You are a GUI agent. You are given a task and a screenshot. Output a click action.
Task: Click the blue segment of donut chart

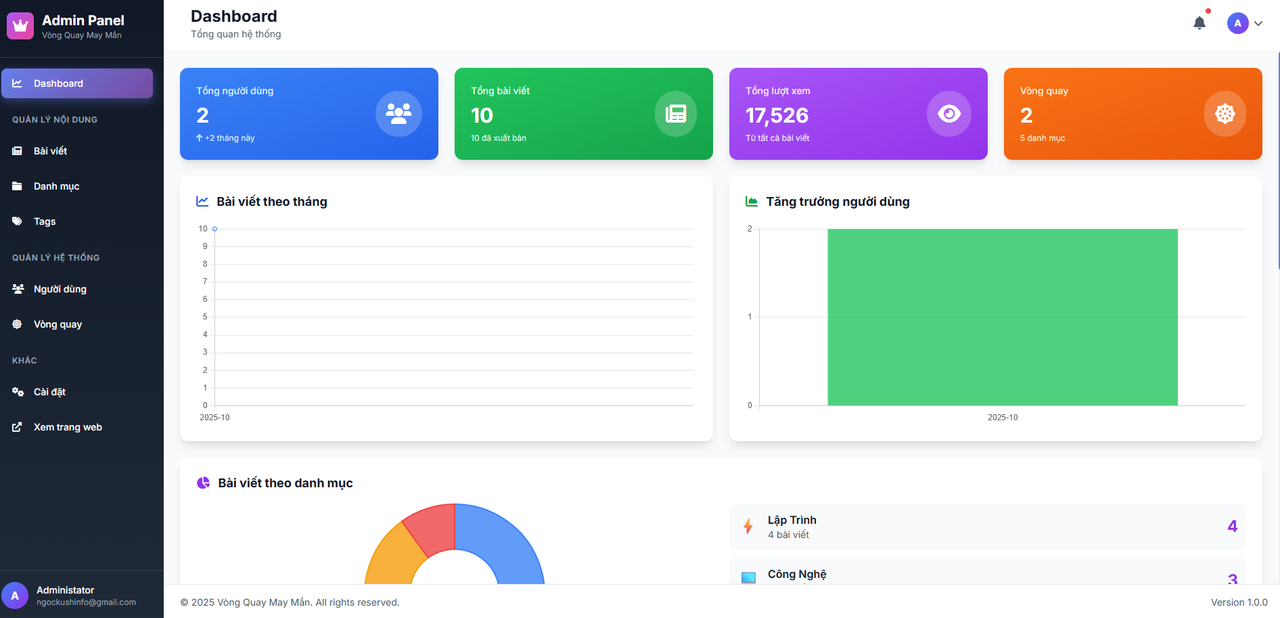[x=505, y=539]
